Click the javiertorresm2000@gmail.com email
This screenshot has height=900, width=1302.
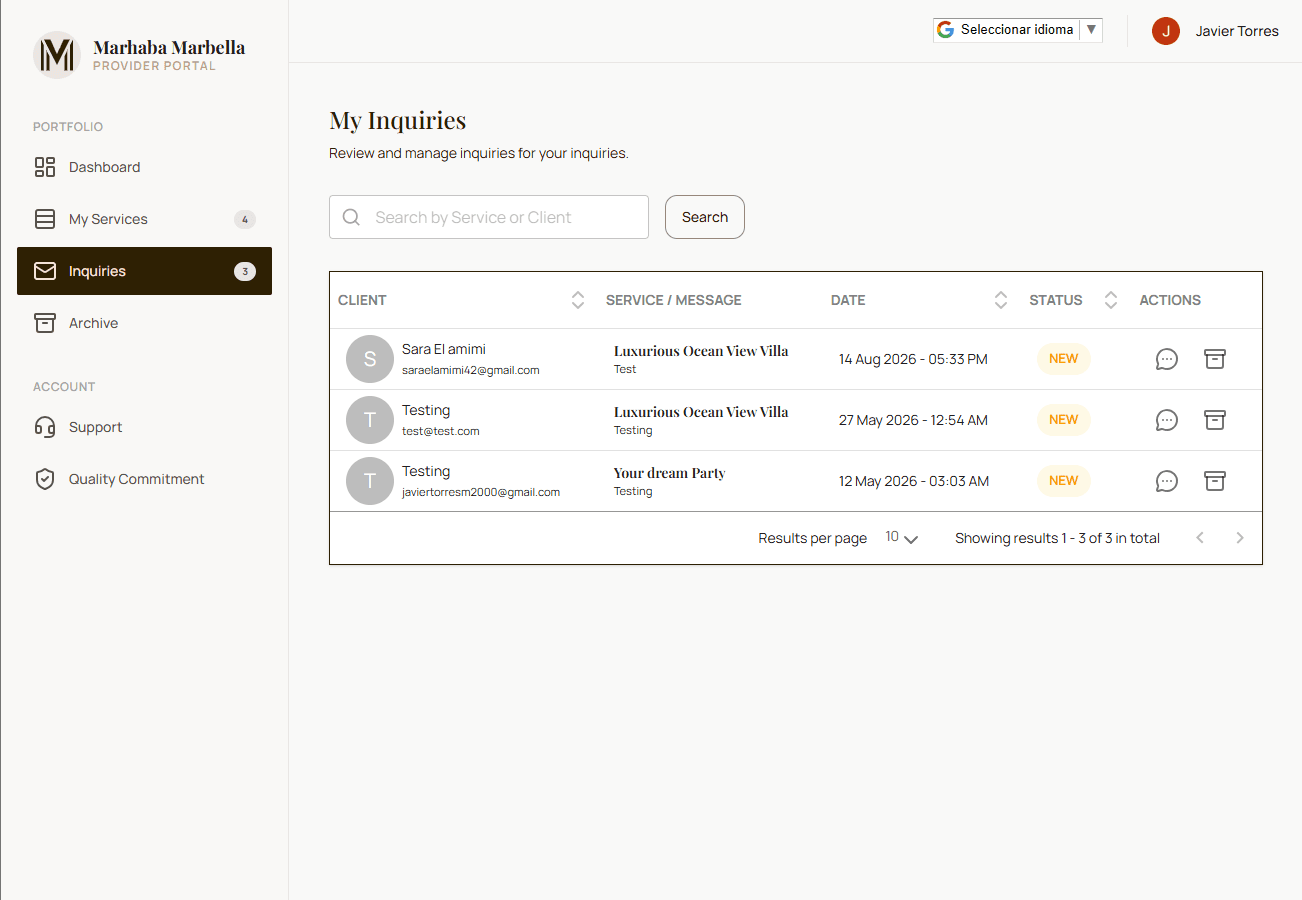(x=481, y=492)
